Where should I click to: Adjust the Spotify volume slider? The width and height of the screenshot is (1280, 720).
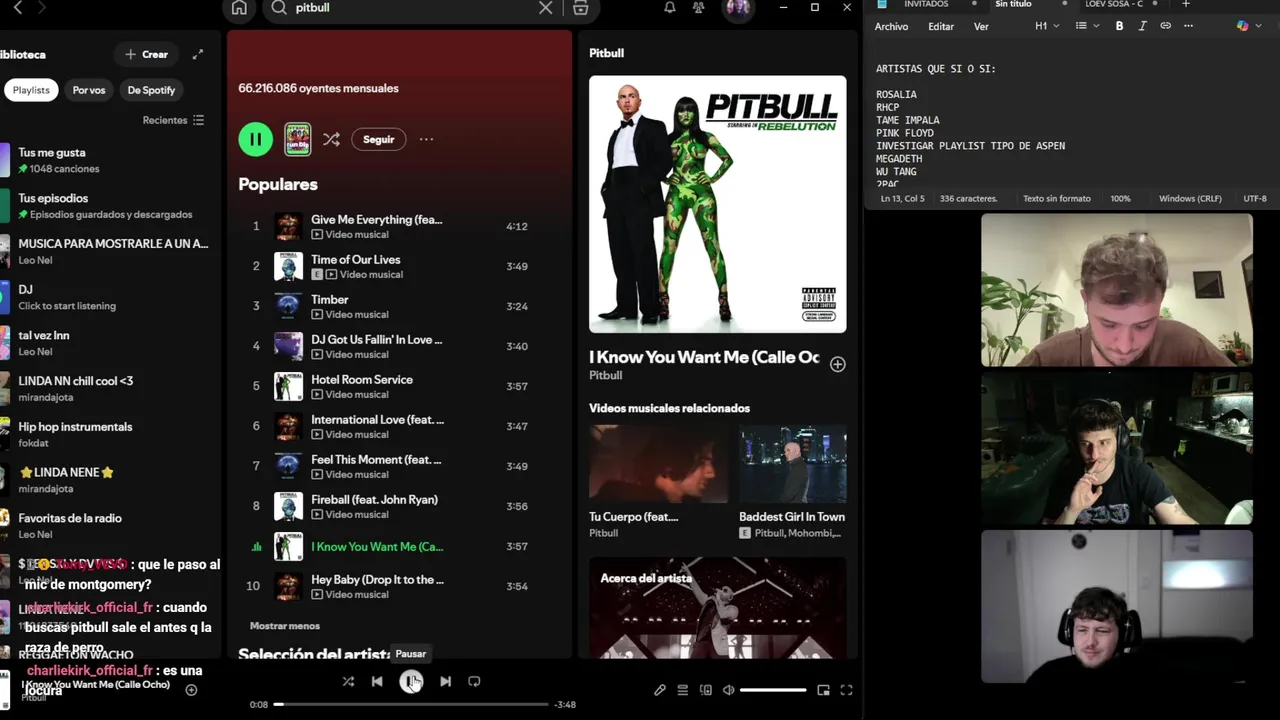773,690
